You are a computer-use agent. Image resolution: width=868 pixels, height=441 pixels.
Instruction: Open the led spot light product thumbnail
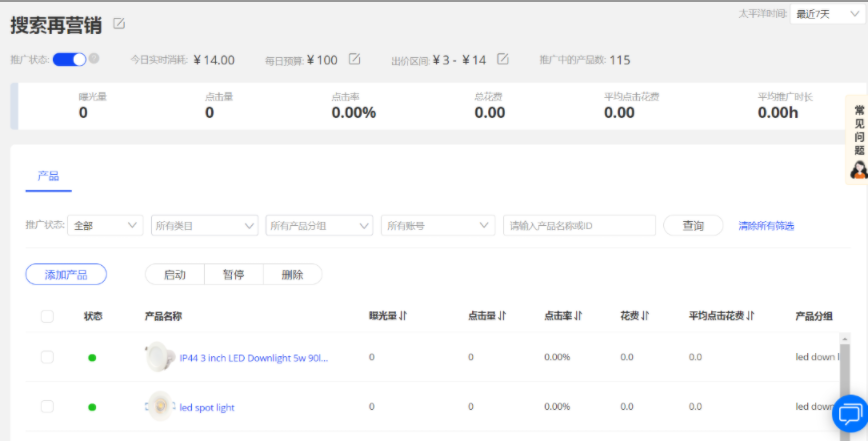tap(159, 407)
